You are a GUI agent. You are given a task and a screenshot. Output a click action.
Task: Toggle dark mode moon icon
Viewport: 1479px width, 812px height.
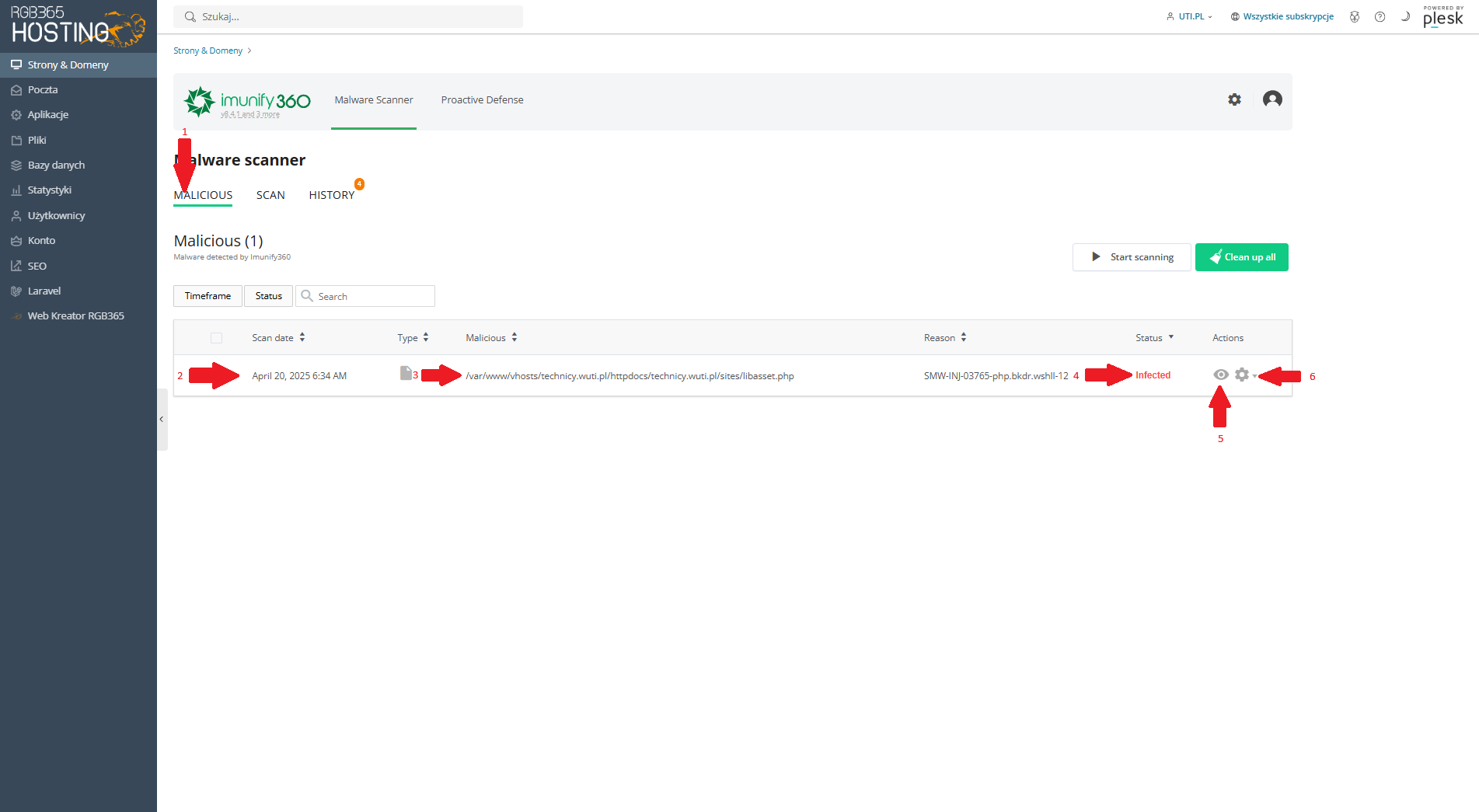point(1405,17)
